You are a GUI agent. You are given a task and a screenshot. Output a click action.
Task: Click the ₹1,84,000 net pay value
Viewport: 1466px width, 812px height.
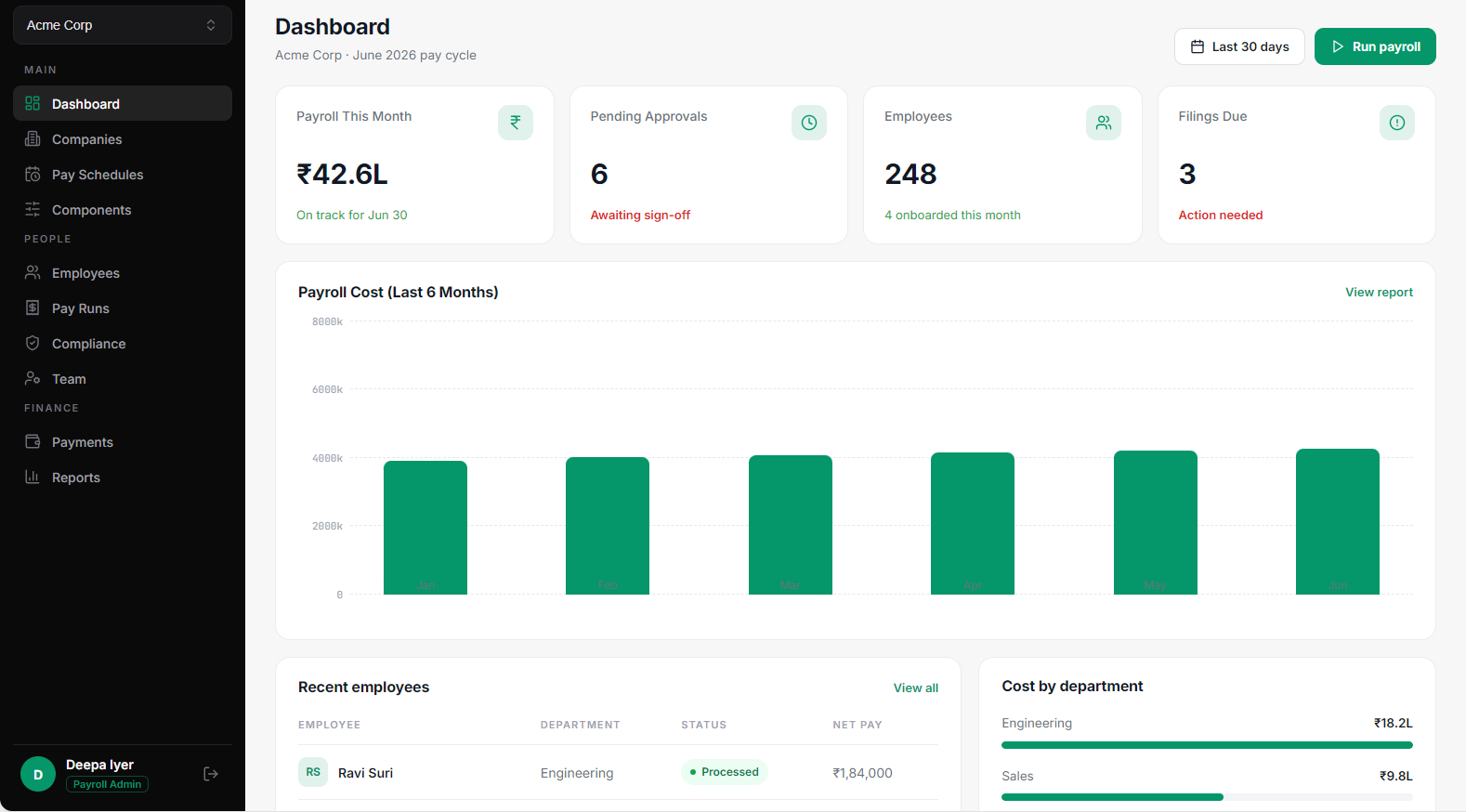tap(862, 773)
